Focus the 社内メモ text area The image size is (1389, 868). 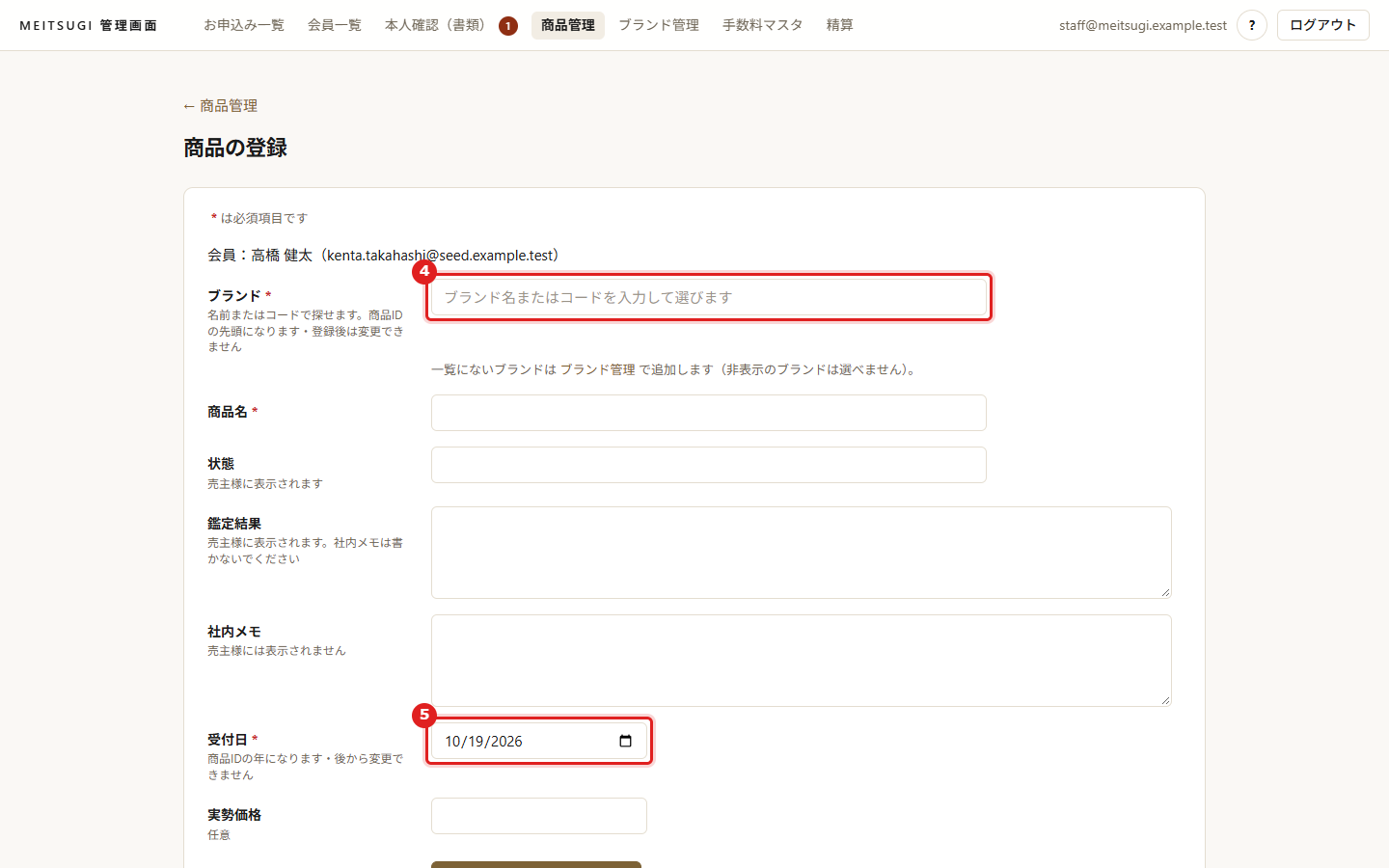click(x=802, y=661)
